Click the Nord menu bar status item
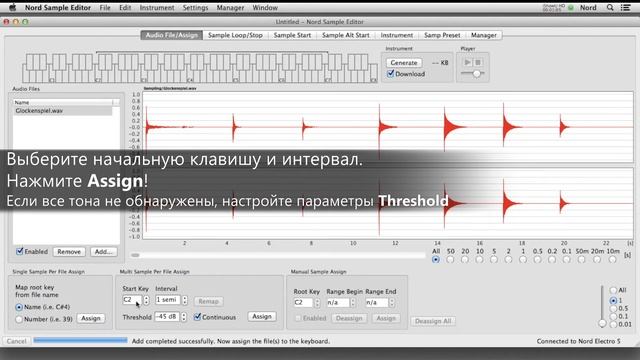Viewport: 640px width, 360px height. (588, 7)
